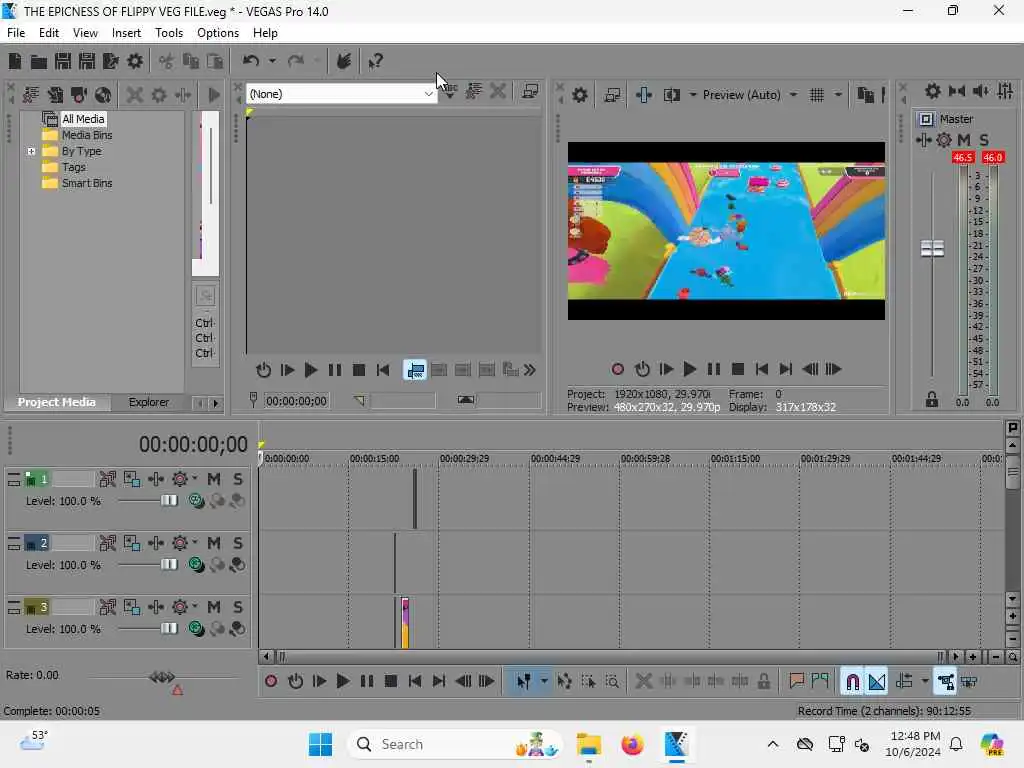Play video in the preview window

click(690, 370)
